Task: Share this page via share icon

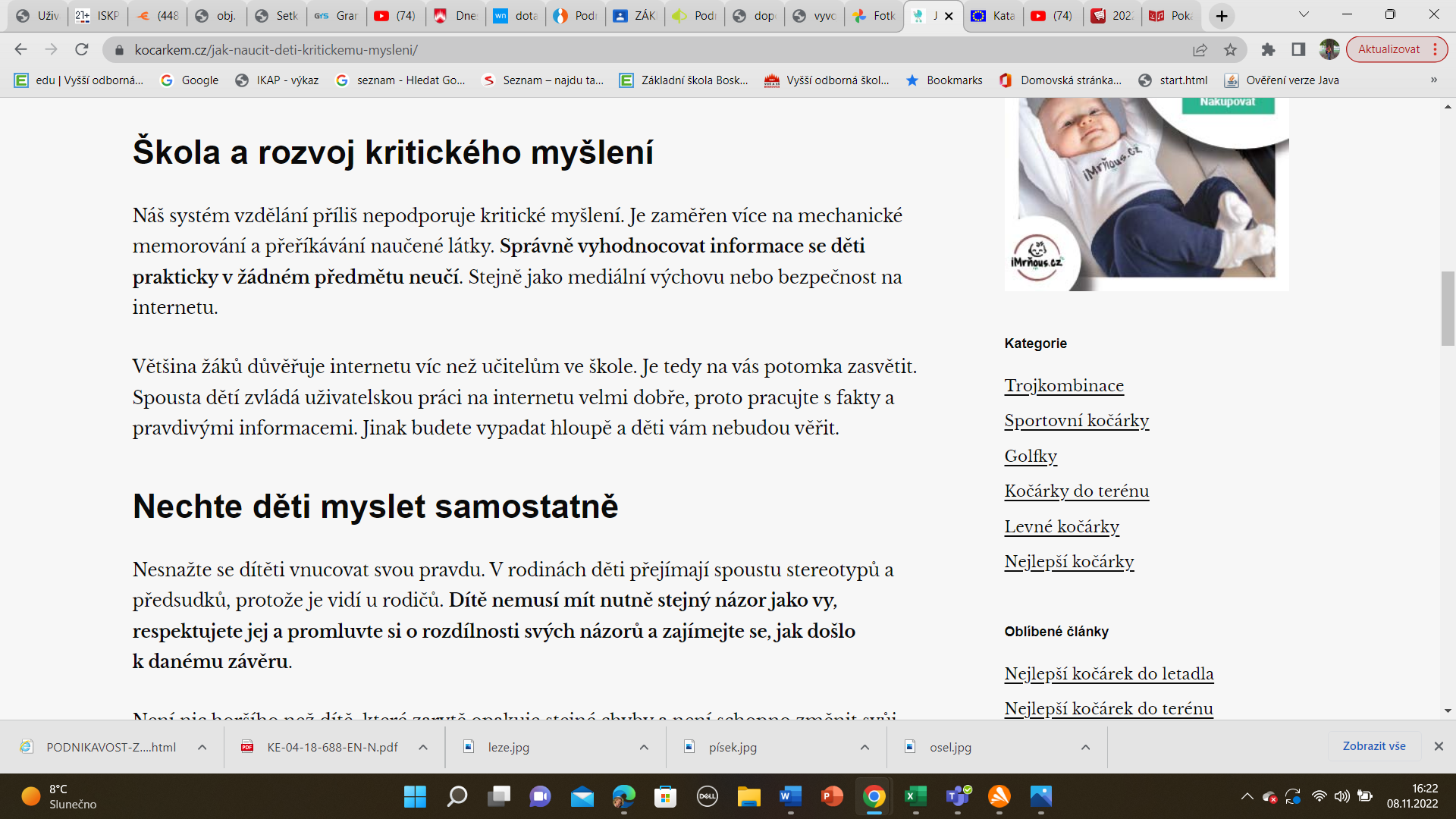Action: pyautogui.click(x=1200, y=49)
